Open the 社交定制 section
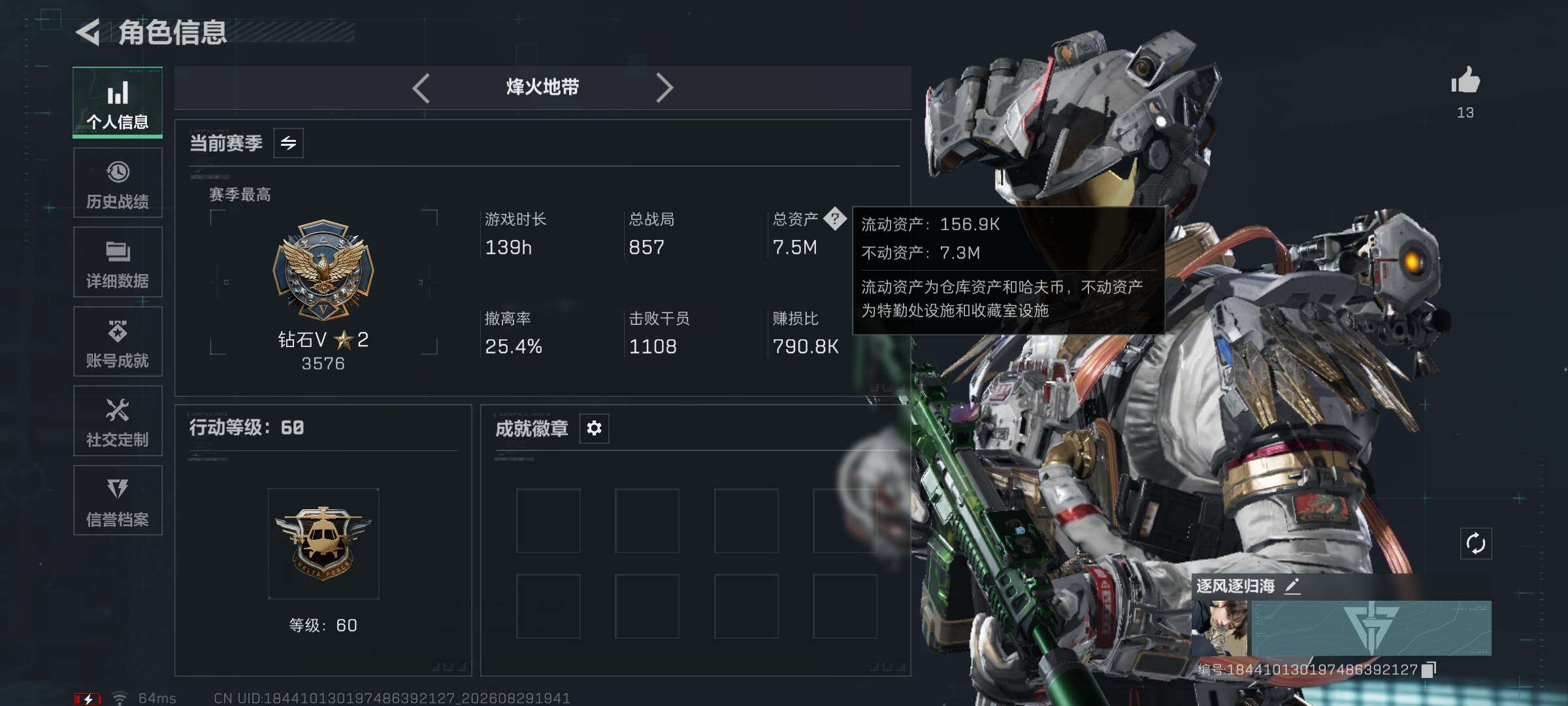 [x=118, y=421]
